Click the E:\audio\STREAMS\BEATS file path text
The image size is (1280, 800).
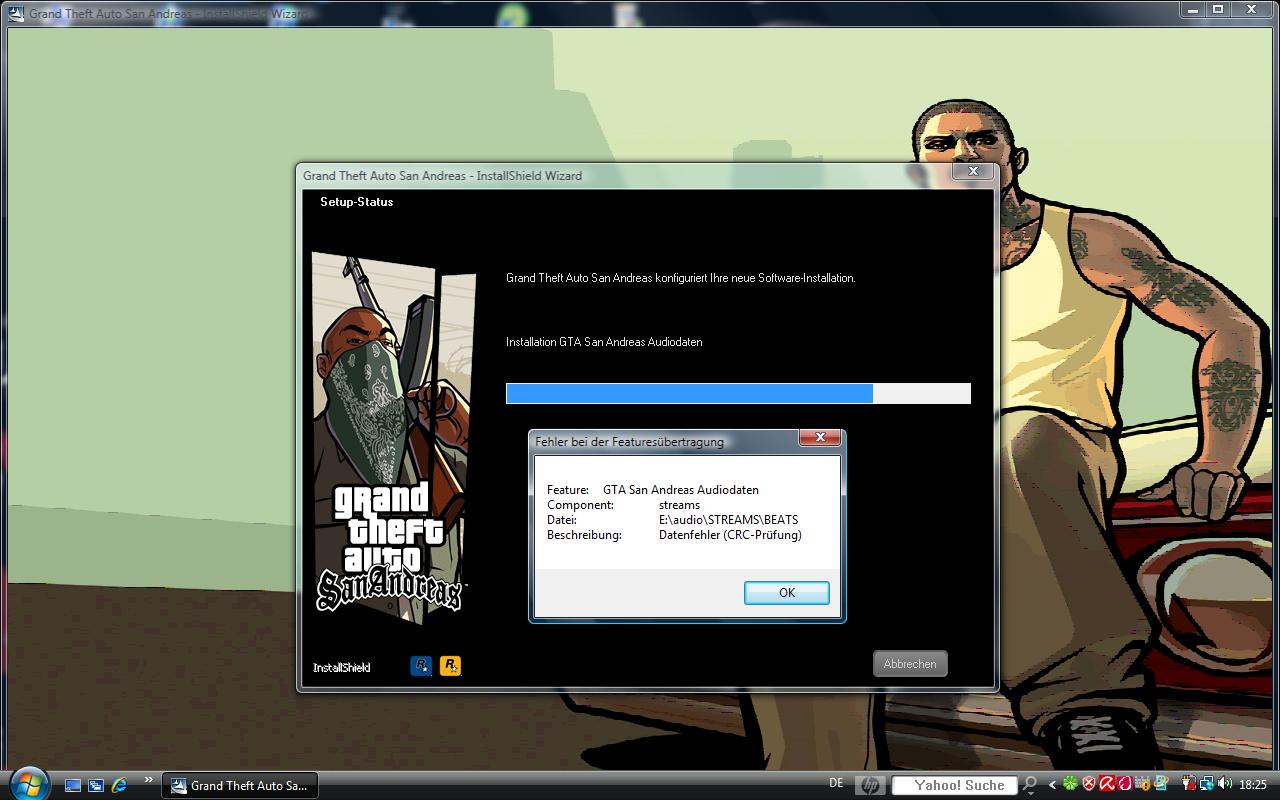click(x=728, y=520)
